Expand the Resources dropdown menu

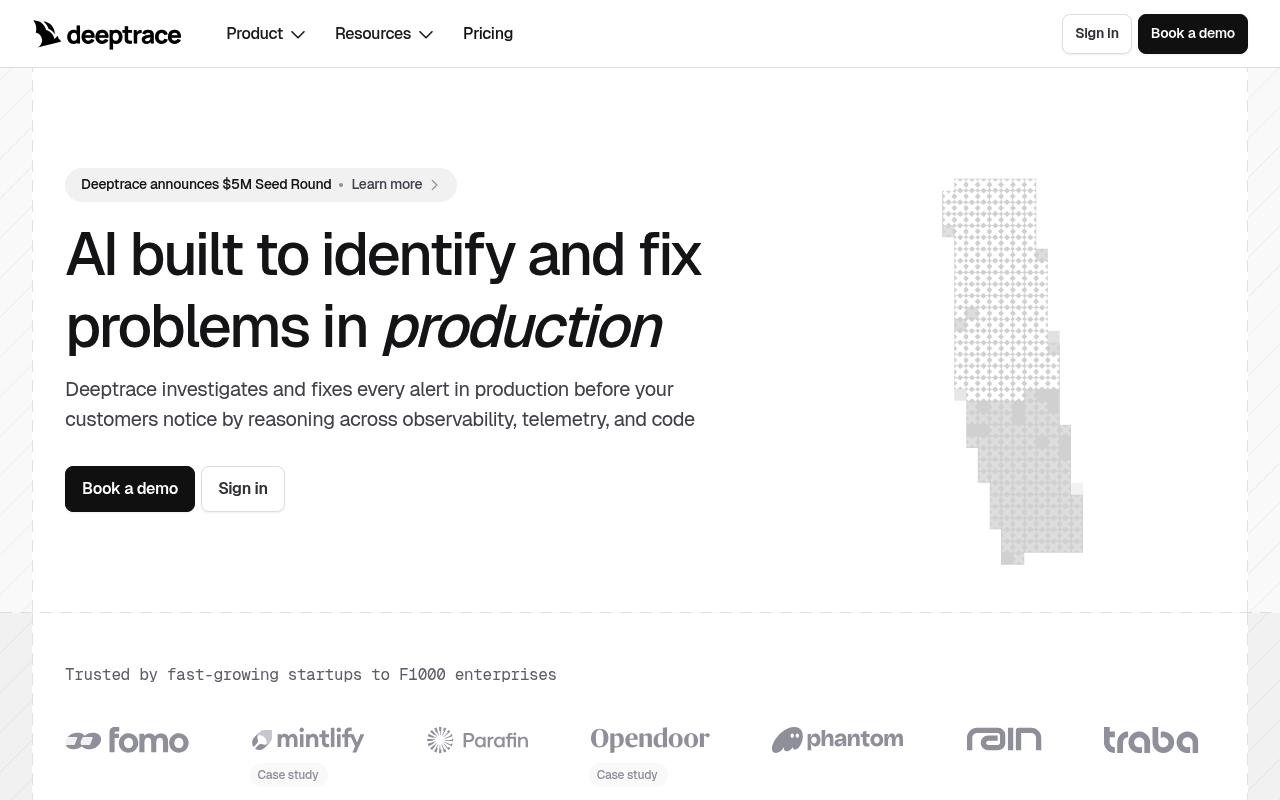pos(384,34)
